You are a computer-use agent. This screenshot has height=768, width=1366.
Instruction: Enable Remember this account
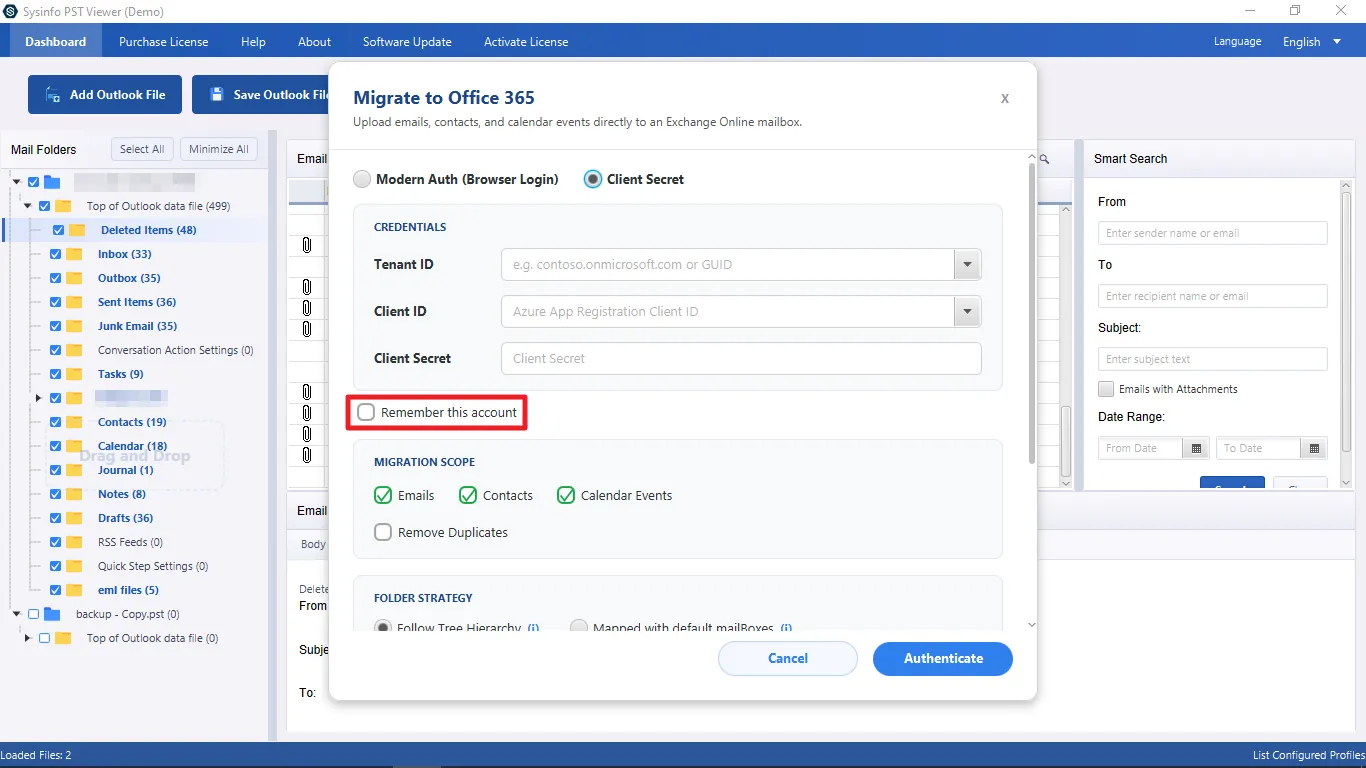pos(366,412)
